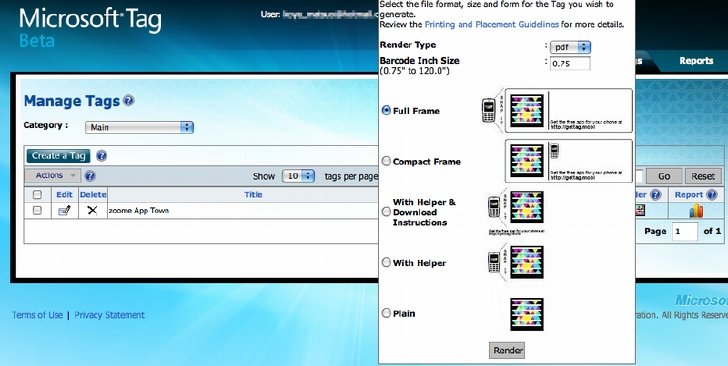
Task: Click the Delete column header
Action: (93, 195)
